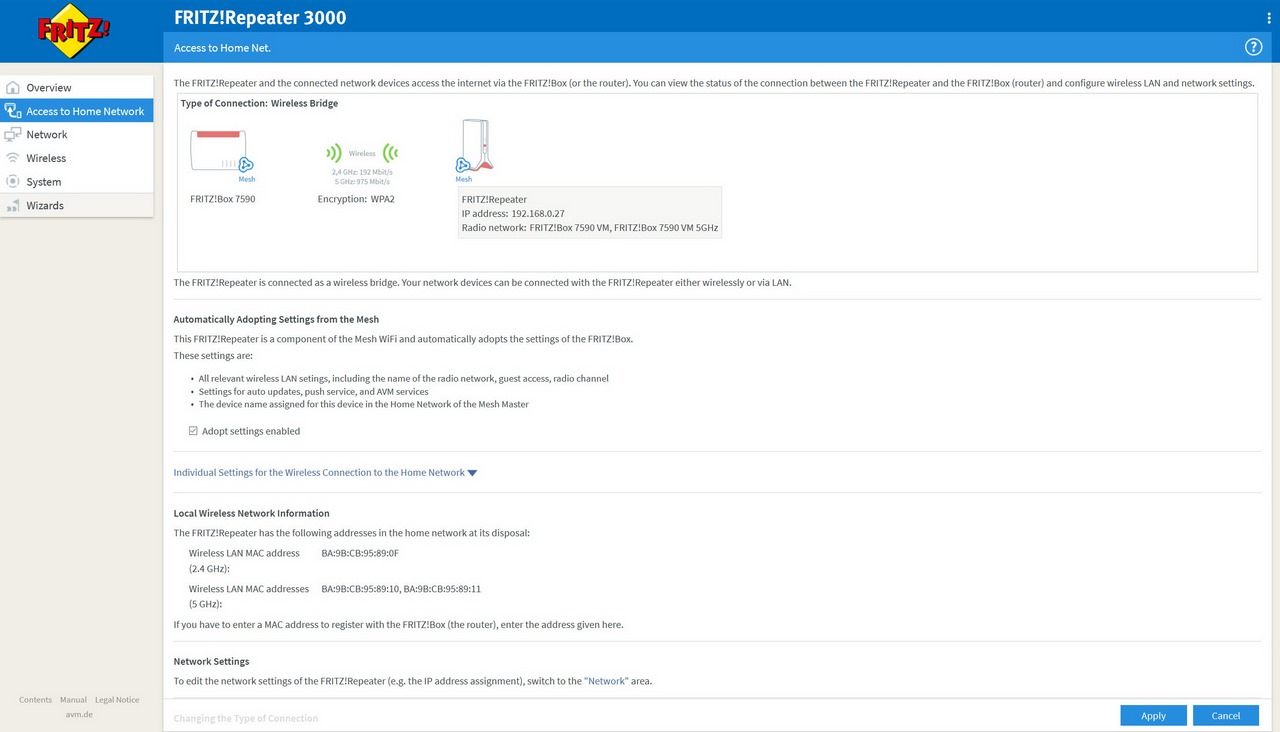Image resolution: width=1280 pixels, height=732 pixels.
Task: Follow the "Network" area link
Action: pyautogui.click(x=606, y=681)
